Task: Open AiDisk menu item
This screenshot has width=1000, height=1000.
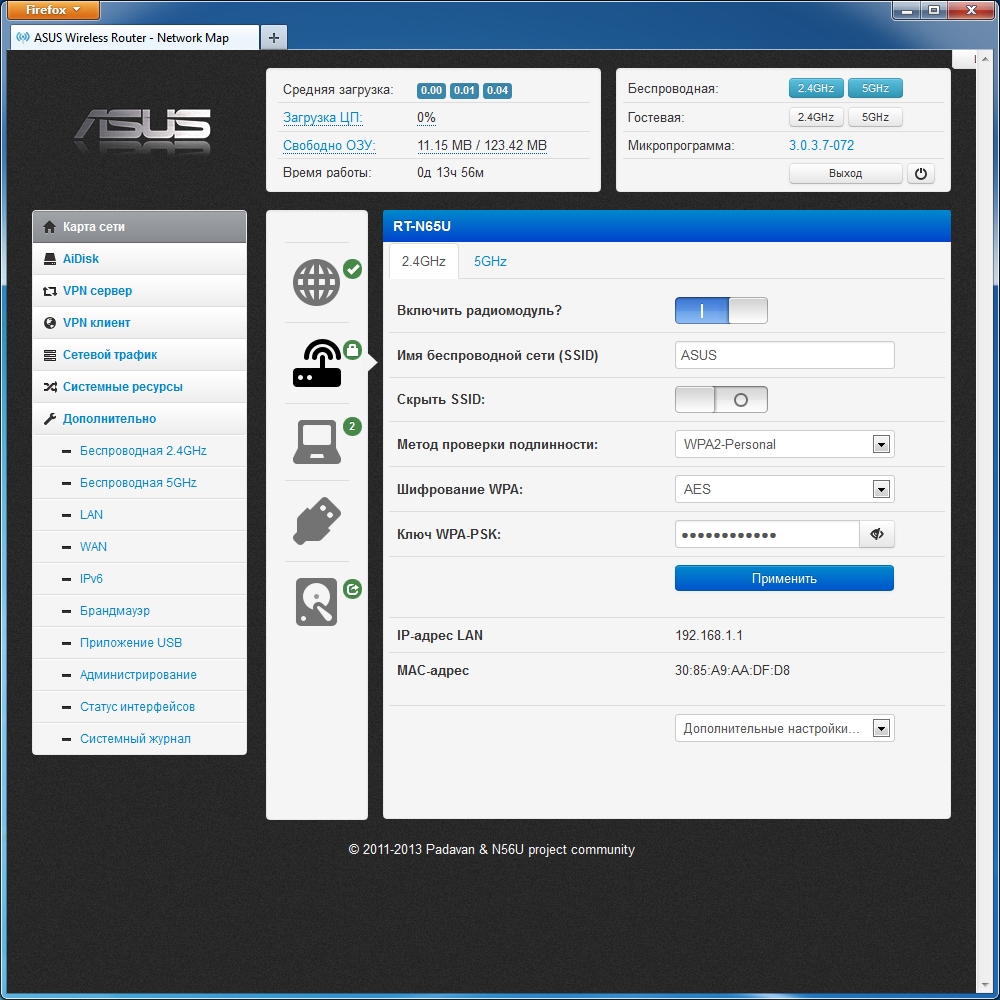Action: 139,259
